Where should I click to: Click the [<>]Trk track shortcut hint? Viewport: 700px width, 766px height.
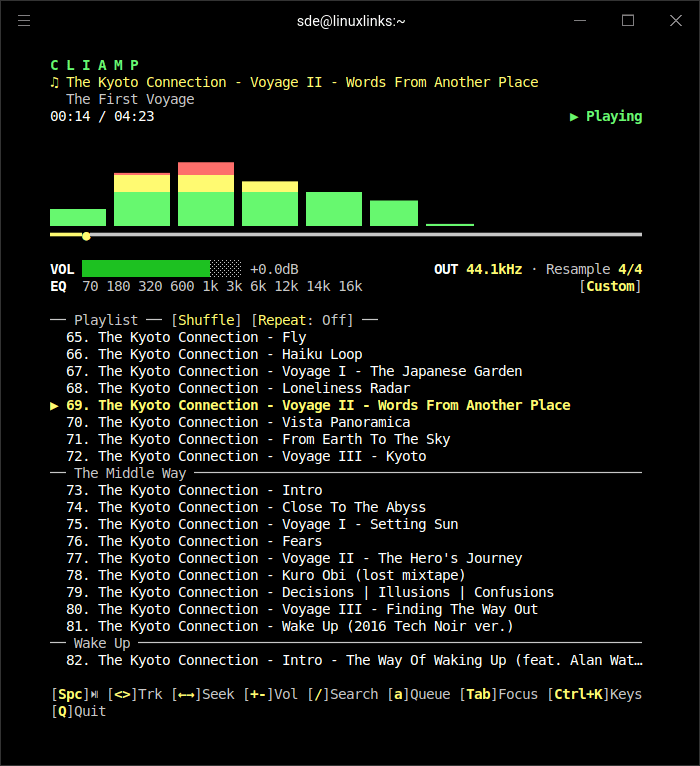pyautogui.click(x=135, y=694)
